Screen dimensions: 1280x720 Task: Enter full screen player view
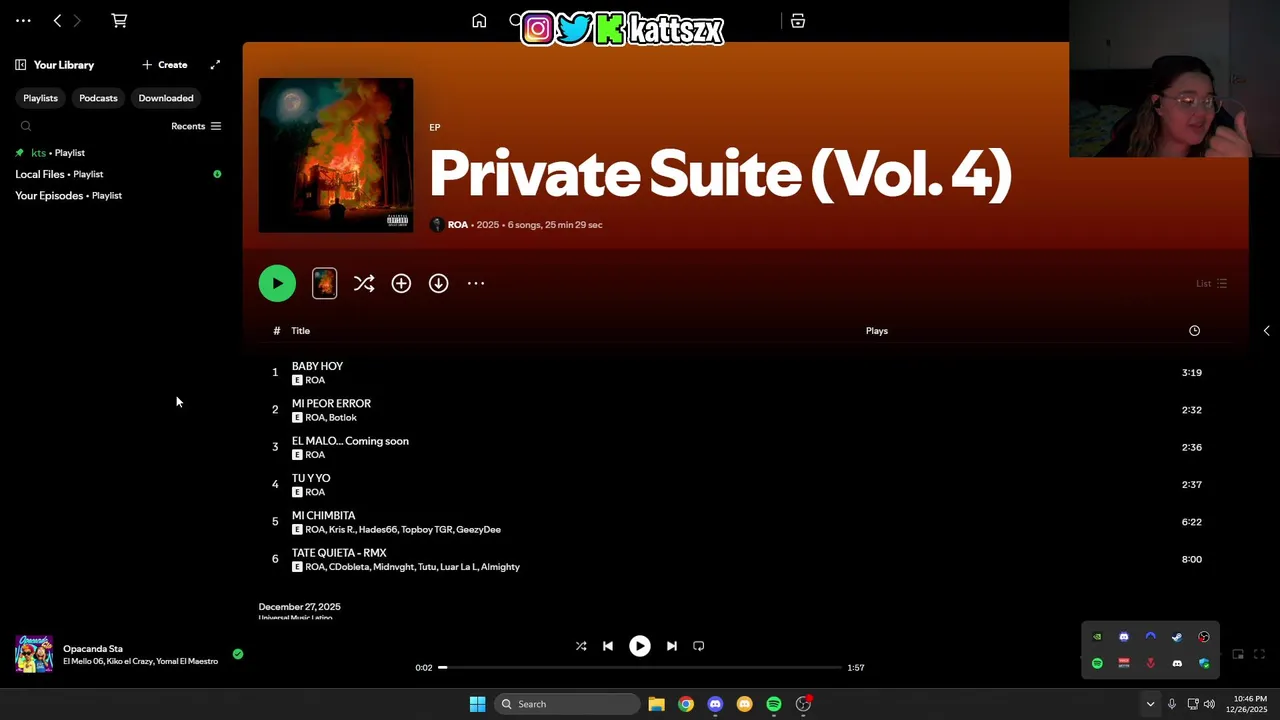tap(1259, 655)
